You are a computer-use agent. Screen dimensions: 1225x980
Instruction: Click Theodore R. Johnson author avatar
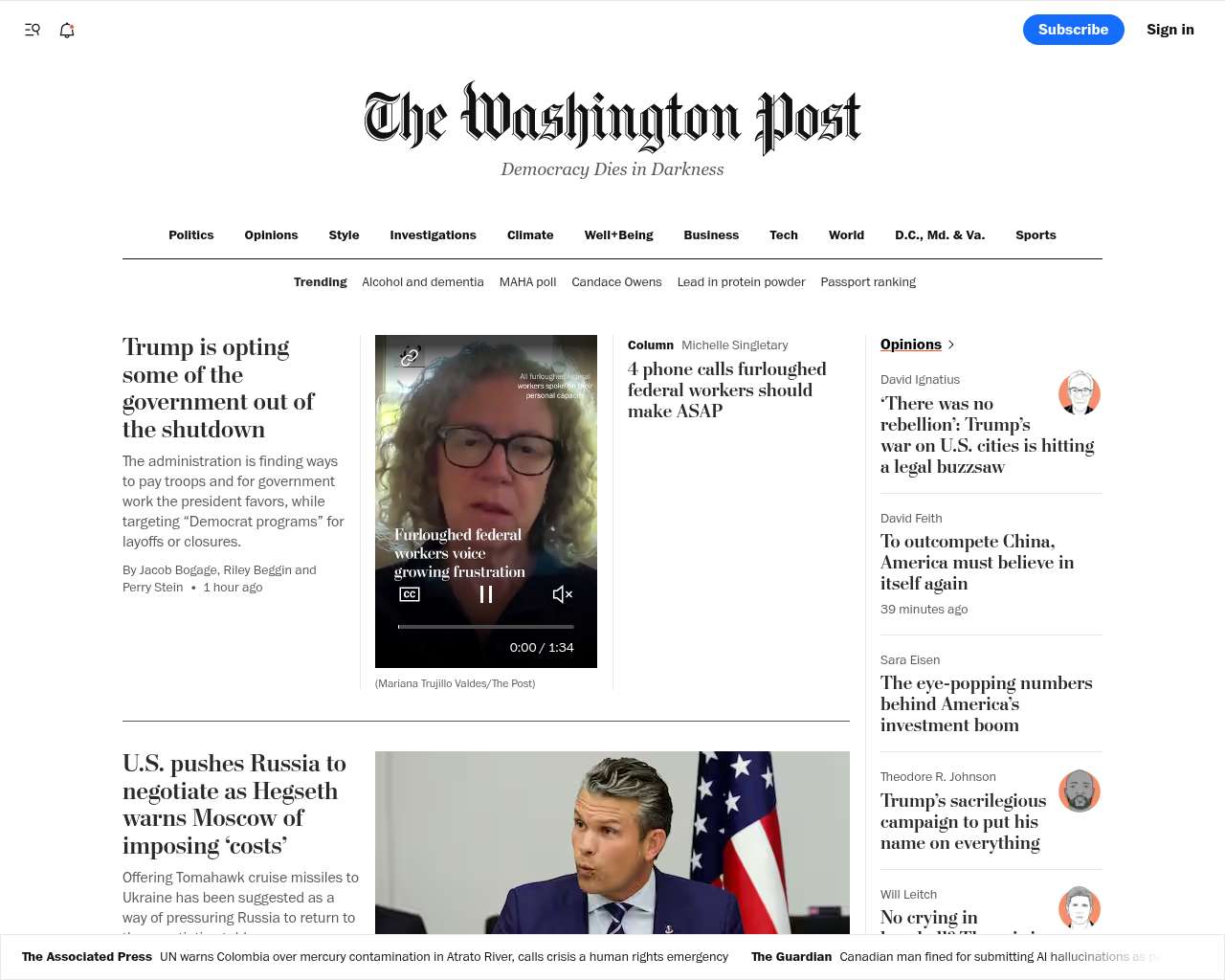pos(1080,791)
